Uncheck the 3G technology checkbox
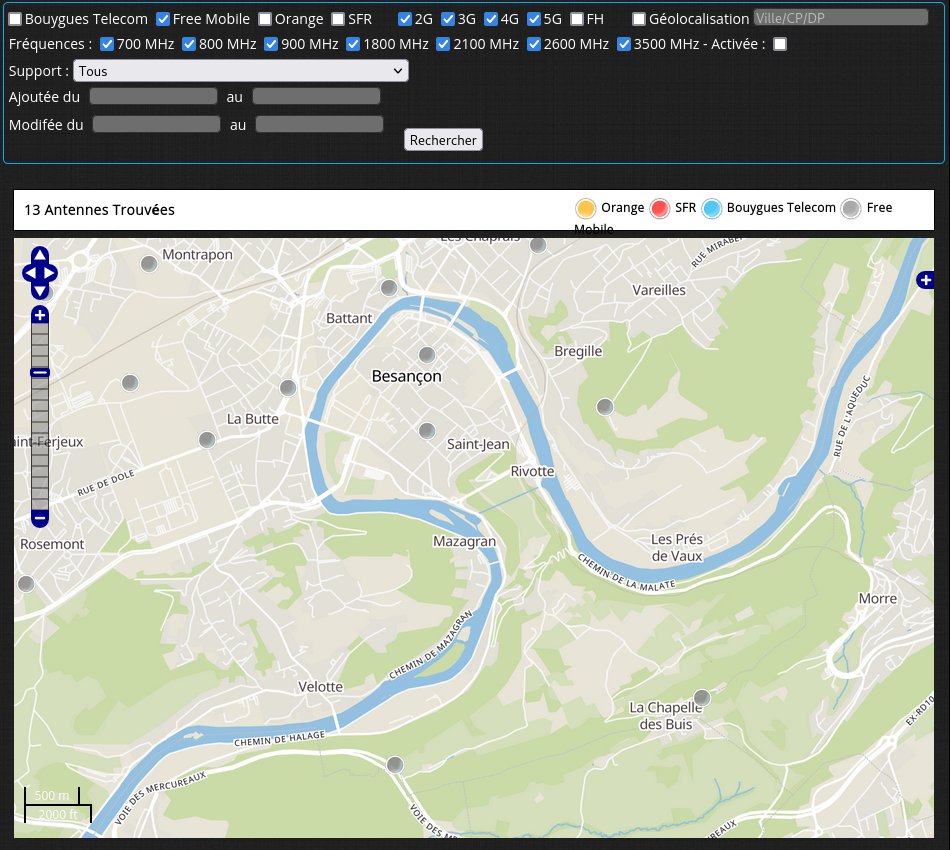 tap(448, 19)
